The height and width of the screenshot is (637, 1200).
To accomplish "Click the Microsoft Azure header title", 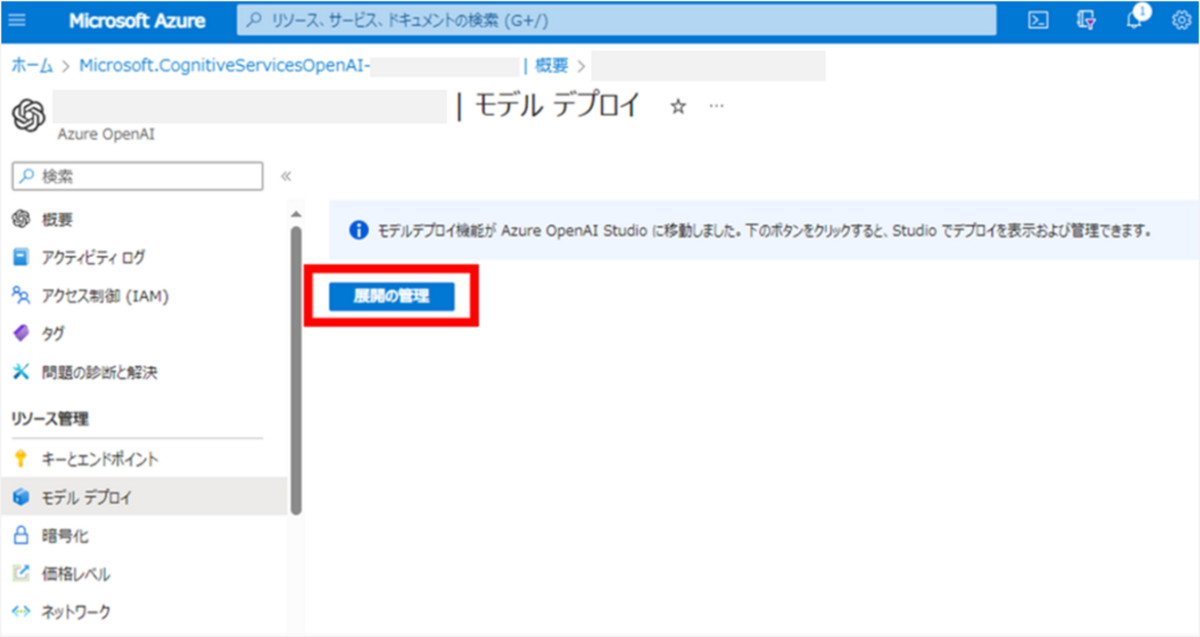I will pos(138,21).
